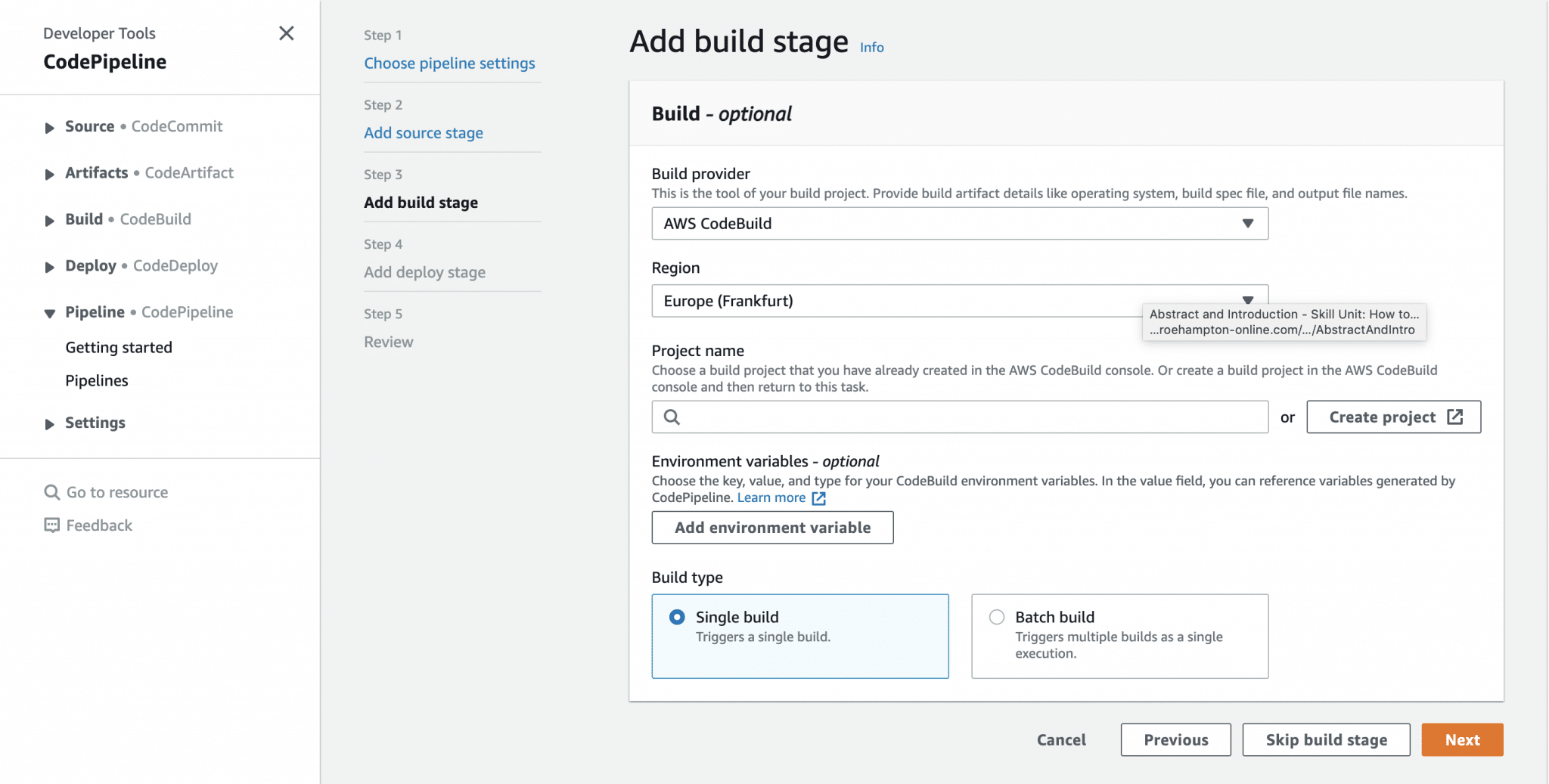Click inside the Project name search field
Image resolution: width=1549 pixels, height=784 pixels.
point(908,417)
